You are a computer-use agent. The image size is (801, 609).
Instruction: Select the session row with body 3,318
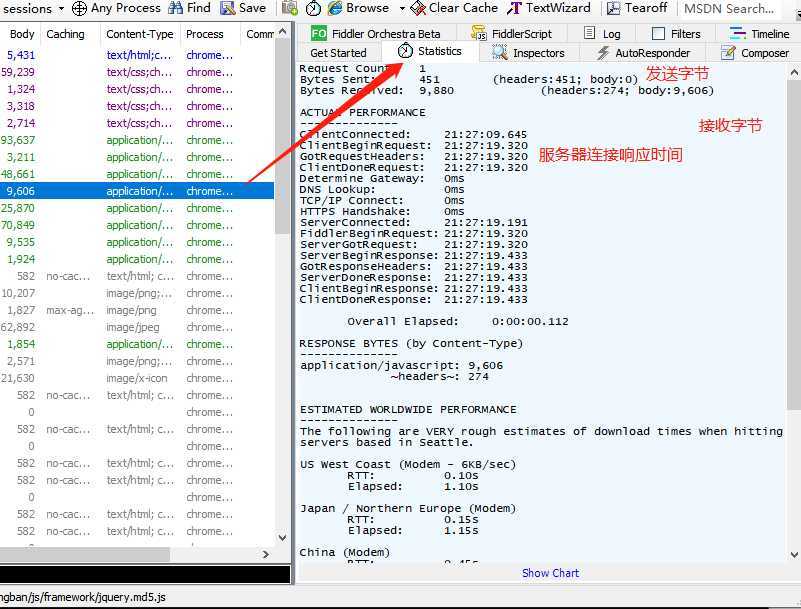[137, 106]
